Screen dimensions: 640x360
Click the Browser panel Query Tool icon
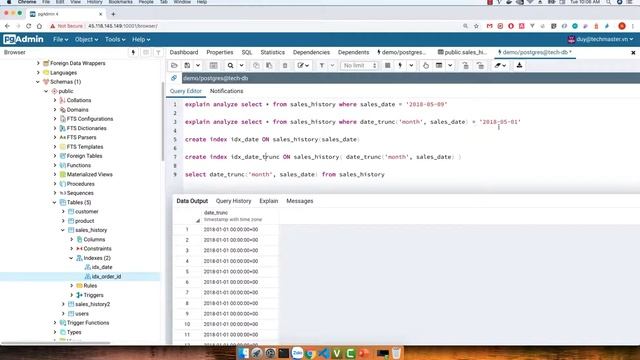pos(133,52)
